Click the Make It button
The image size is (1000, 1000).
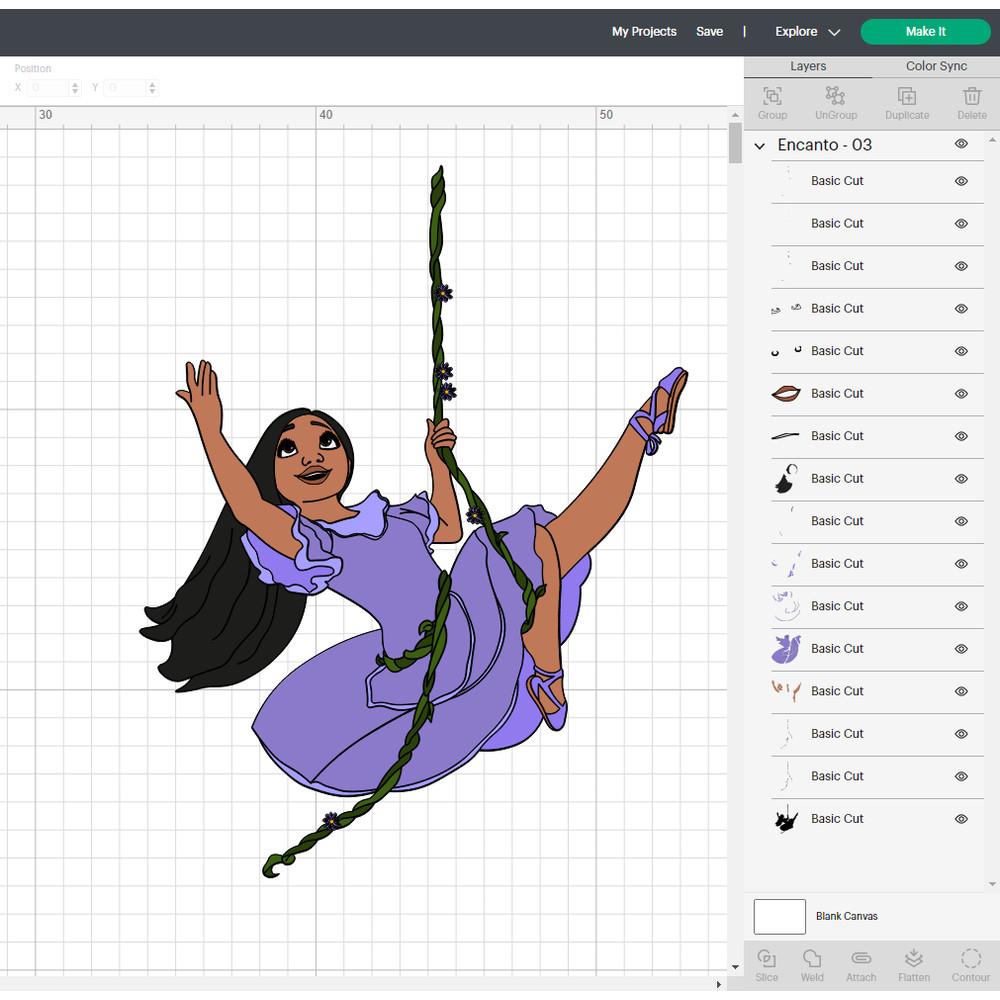pos(925,31)
